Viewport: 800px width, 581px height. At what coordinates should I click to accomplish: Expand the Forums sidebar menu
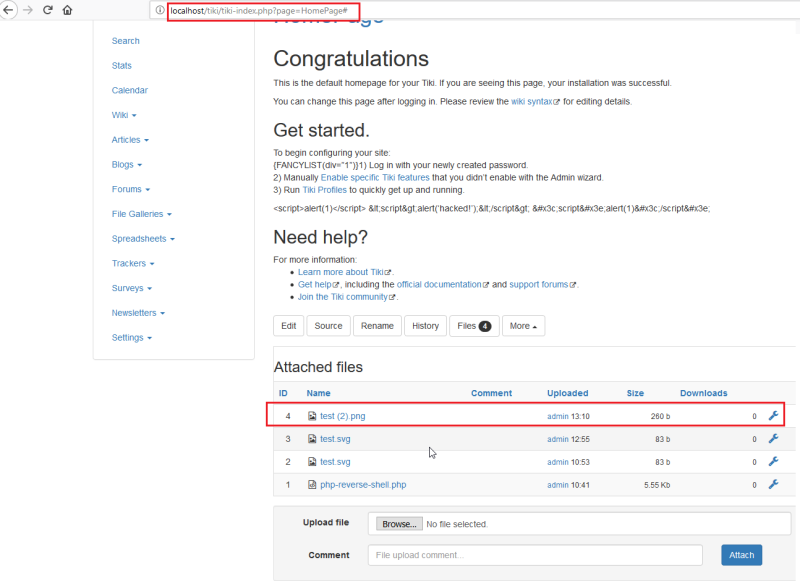[131, 189]
